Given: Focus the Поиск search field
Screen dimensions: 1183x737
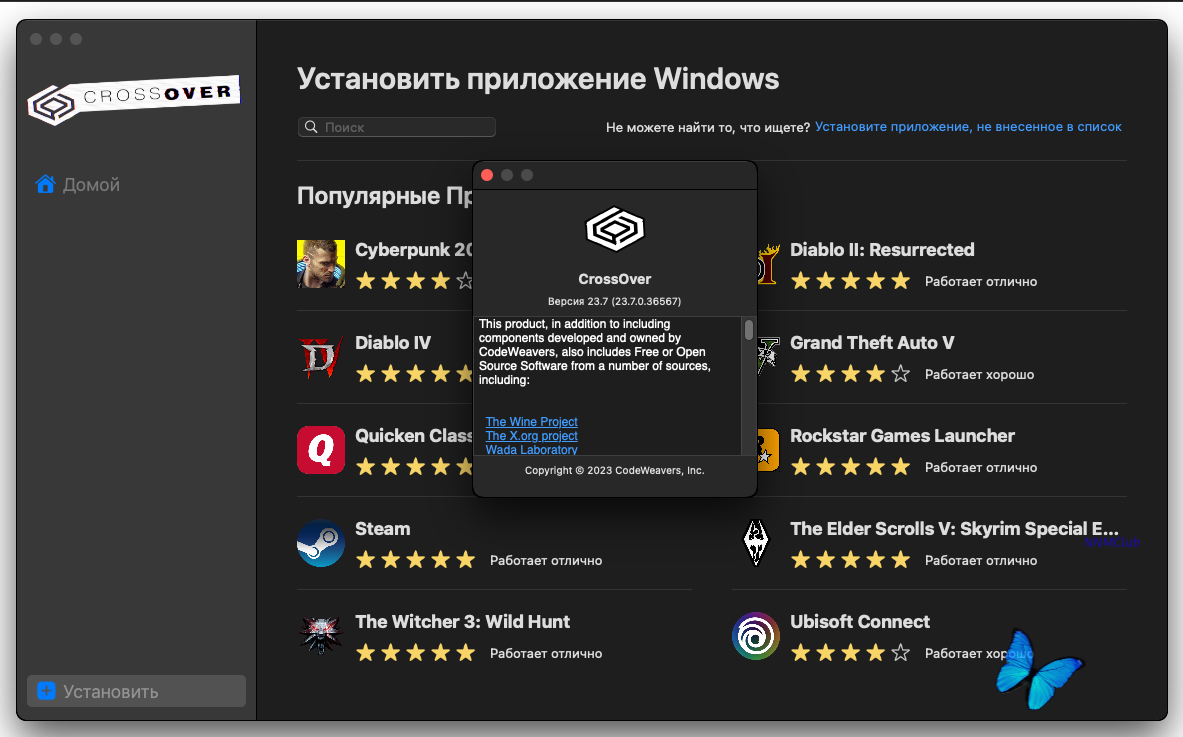Looking at the screenshot, I should tap(397, 127).
